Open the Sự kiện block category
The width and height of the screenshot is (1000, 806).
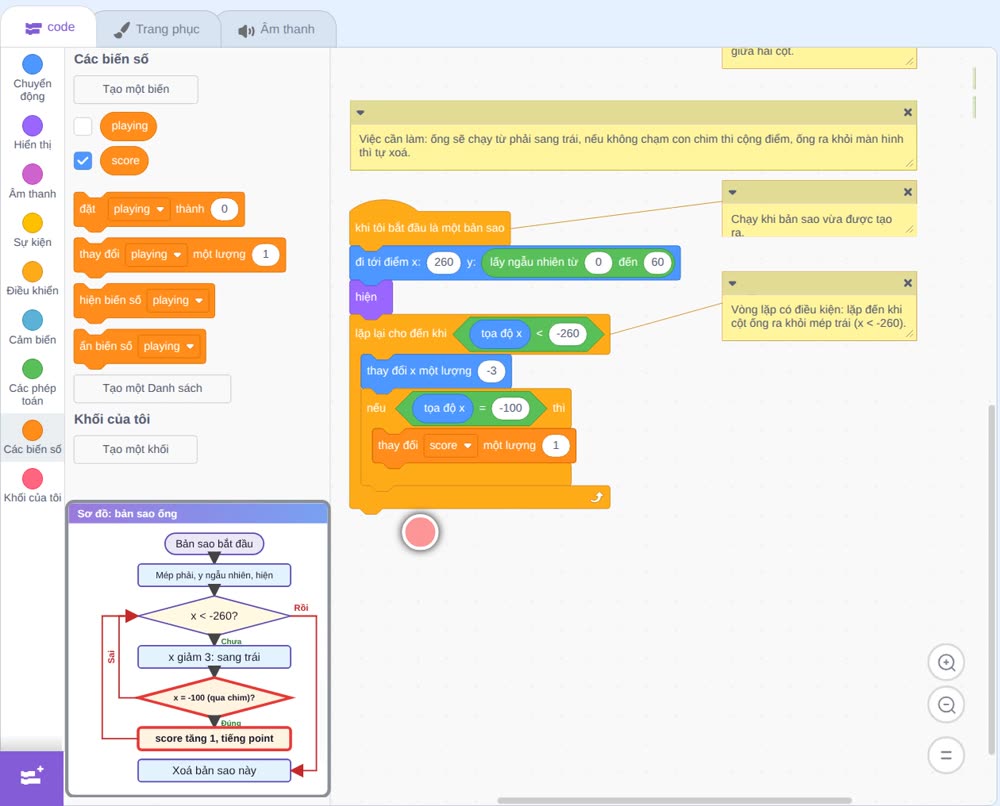tap(32, 230)
